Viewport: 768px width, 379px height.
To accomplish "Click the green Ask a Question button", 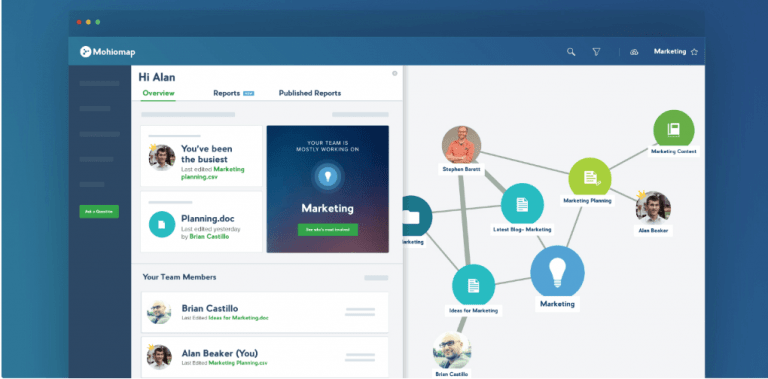I will [x=99, y=212].
